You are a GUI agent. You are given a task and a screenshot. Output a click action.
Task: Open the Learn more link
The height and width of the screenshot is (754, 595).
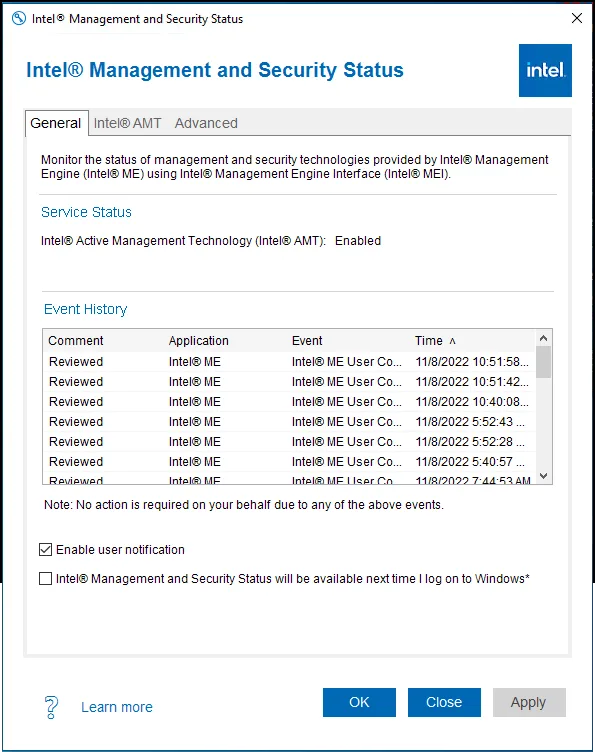pyautogui.click(x=116, y=707)
